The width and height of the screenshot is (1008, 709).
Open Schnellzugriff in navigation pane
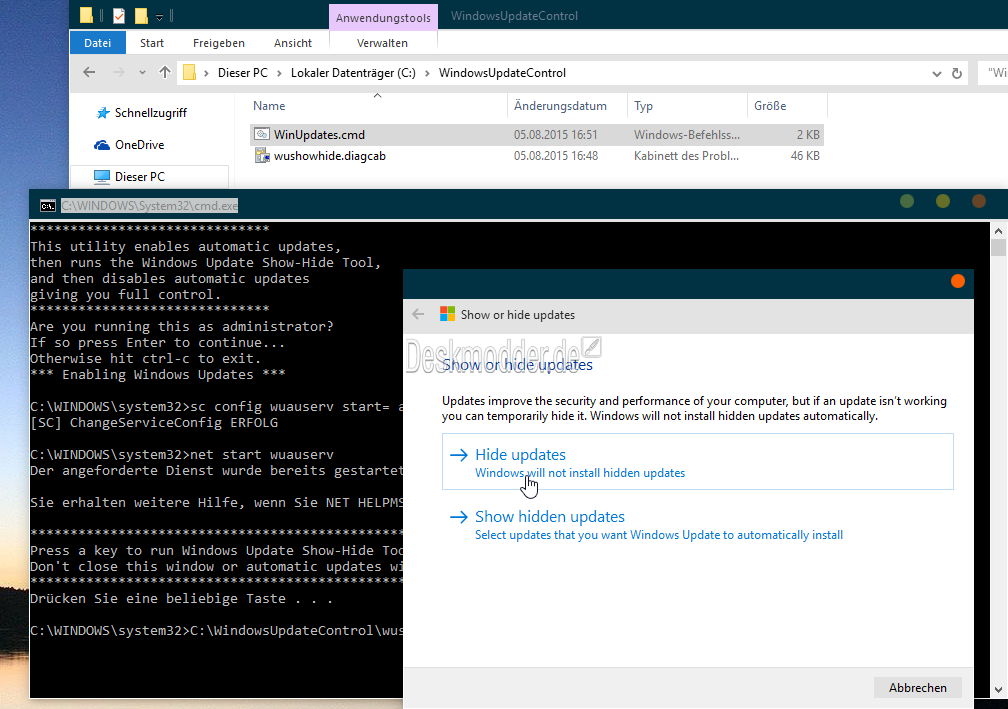(x=150, y=113)
